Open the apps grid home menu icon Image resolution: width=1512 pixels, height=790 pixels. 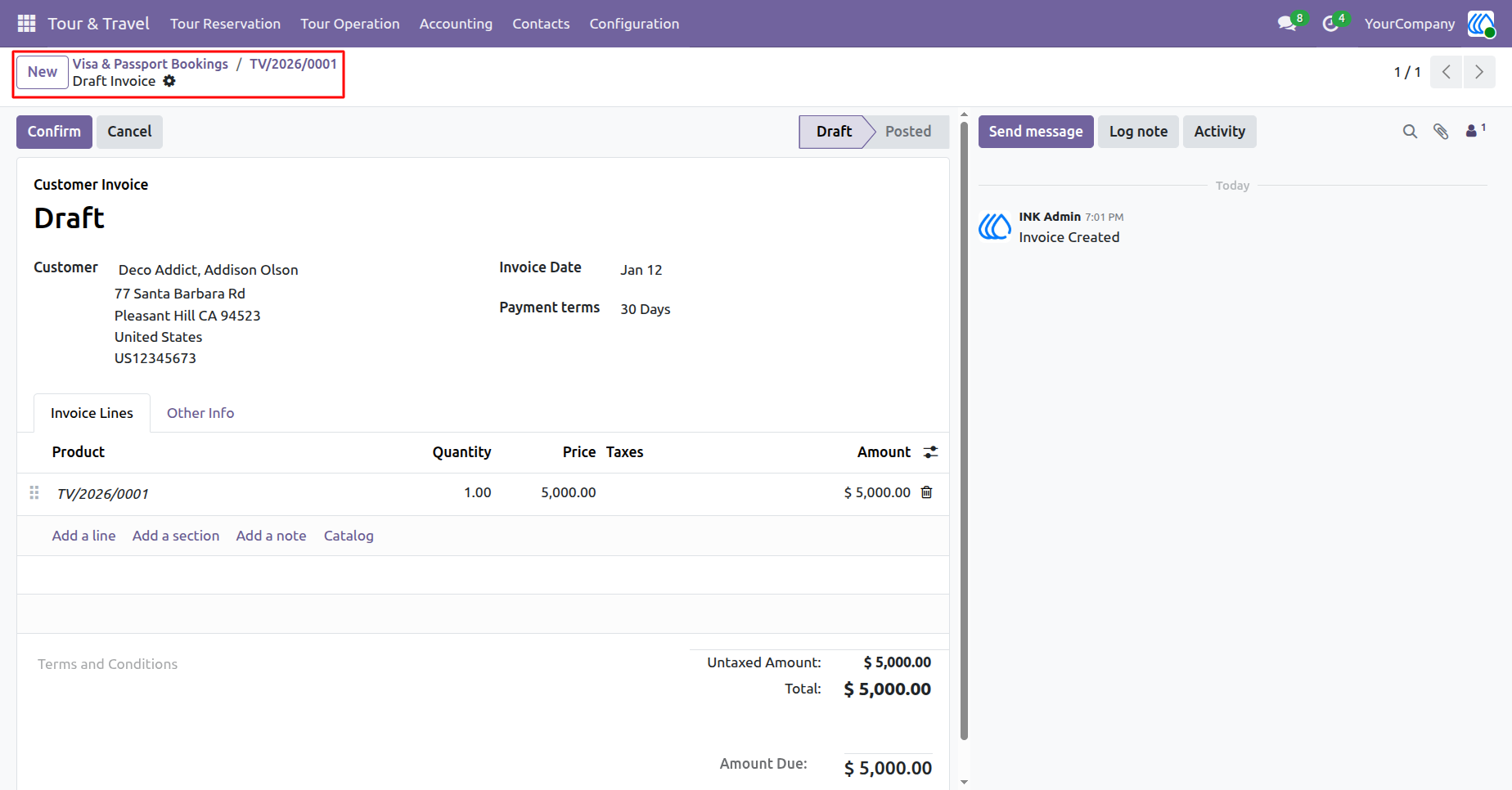pos(26,24)
